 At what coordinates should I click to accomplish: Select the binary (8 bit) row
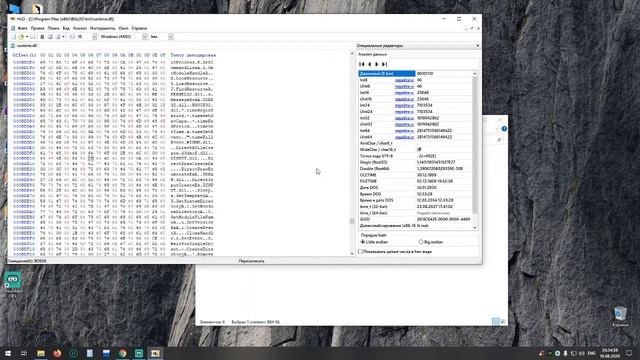point(416,73)
